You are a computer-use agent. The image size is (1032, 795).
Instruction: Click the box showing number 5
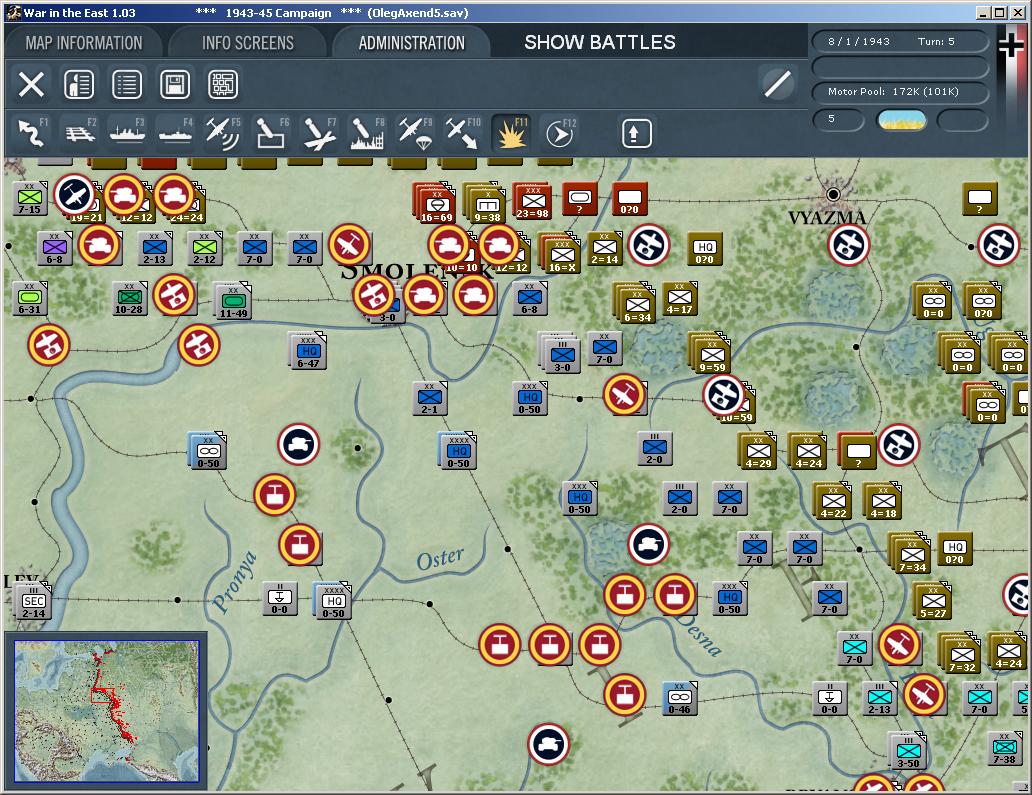pyautogui.click(x=838, y=120)
